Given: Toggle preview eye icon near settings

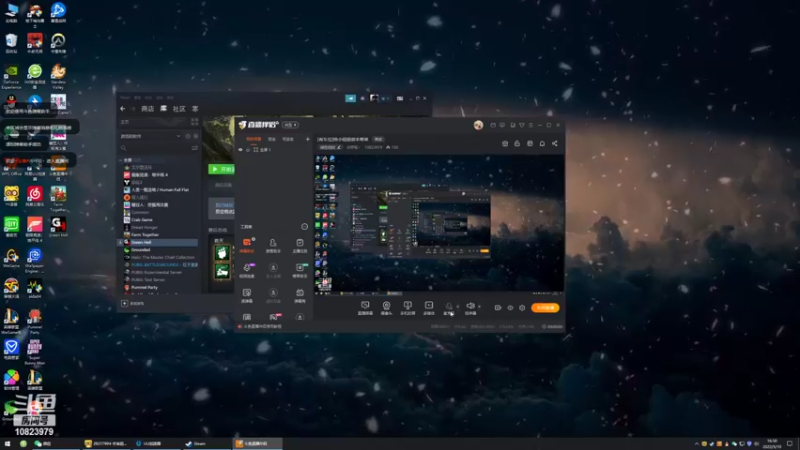Looking at the screenshot, I should click(x=510, y=308).
